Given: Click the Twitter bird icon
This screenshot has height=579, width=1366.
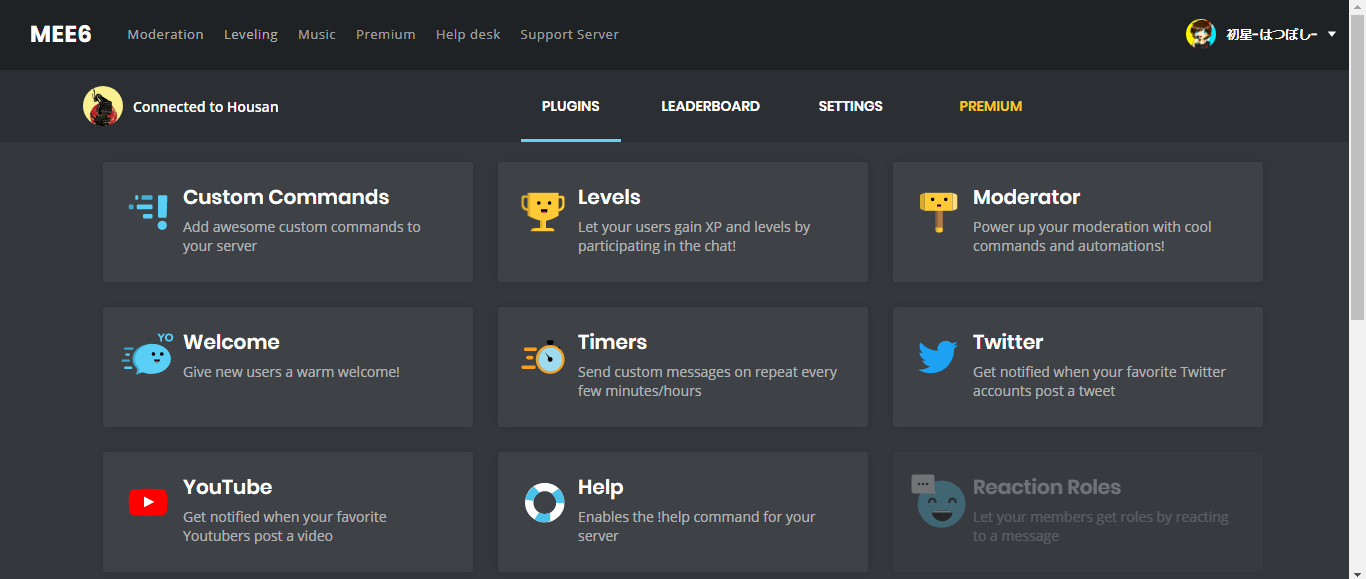Looking at the screenshot, I should 938,356.
